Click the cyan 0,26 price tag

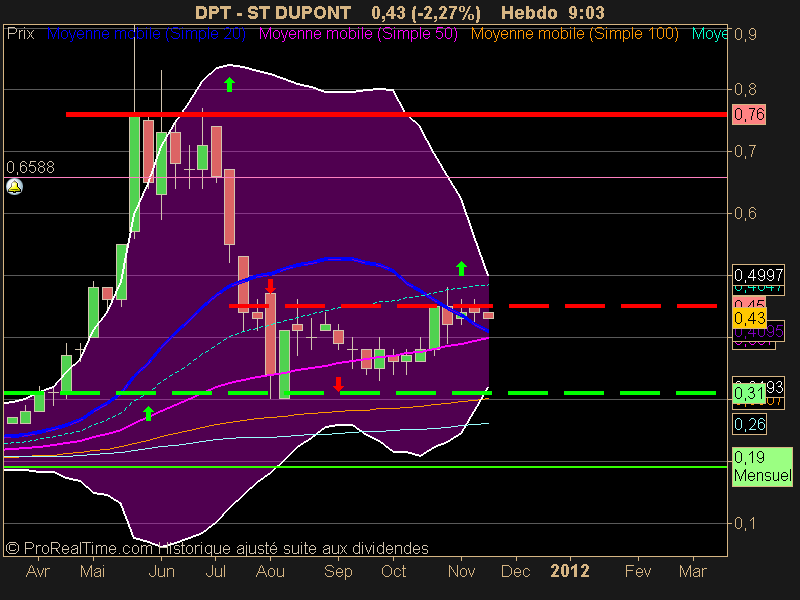(749, 424)
